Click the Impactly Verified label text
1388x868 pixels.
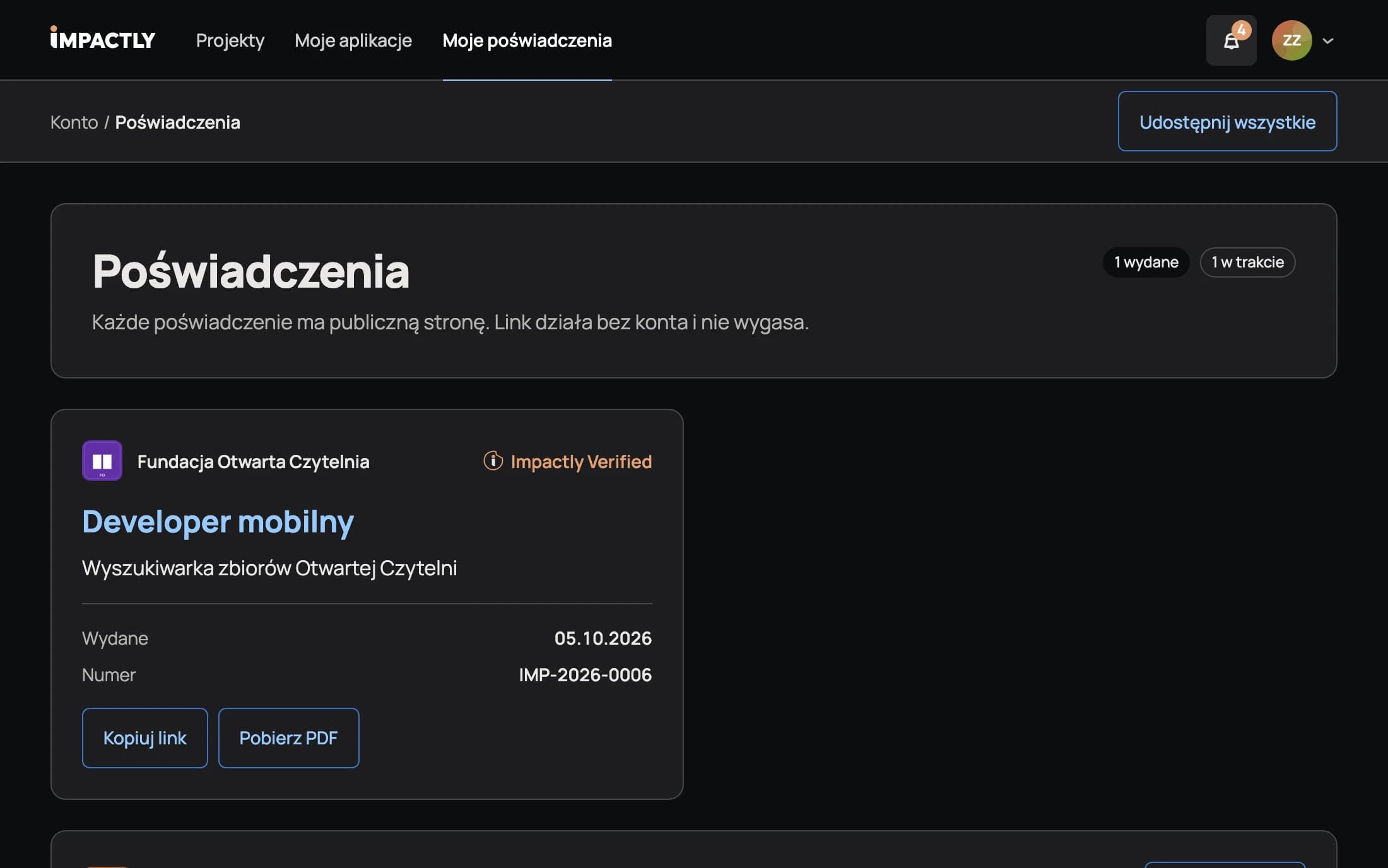(581, 461)
